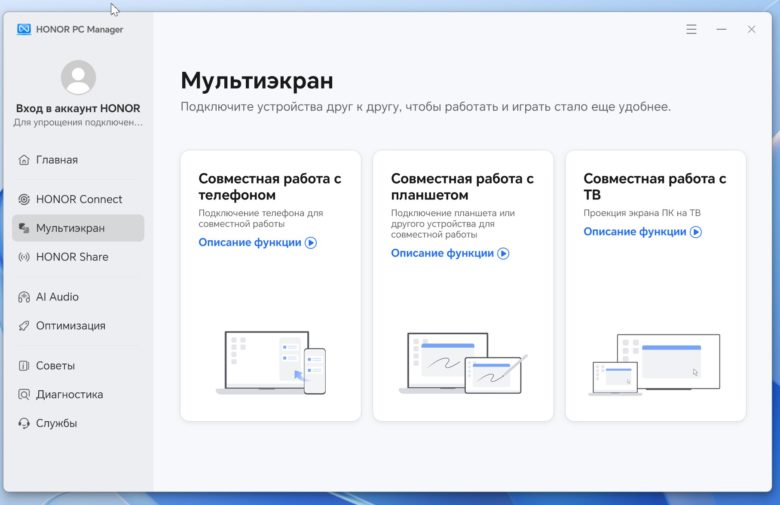
Task: Click the play icon in the телефоном card
Action: pos(311,243)
